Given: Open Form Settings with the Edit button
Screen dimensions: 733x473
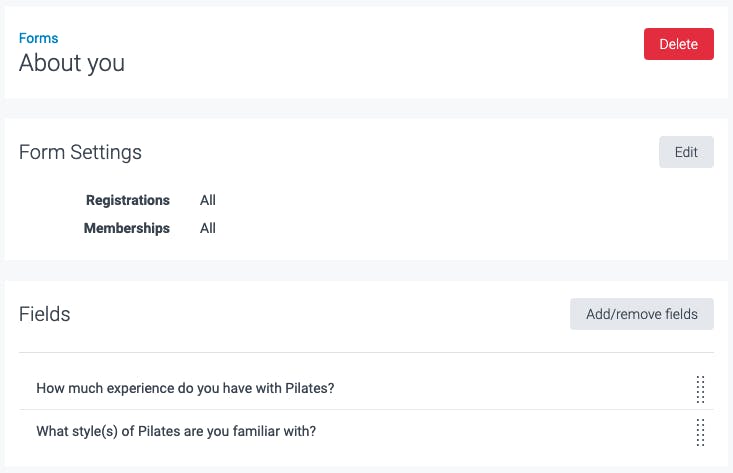Looking at the screenshot, I should click(x=686, y=152).
